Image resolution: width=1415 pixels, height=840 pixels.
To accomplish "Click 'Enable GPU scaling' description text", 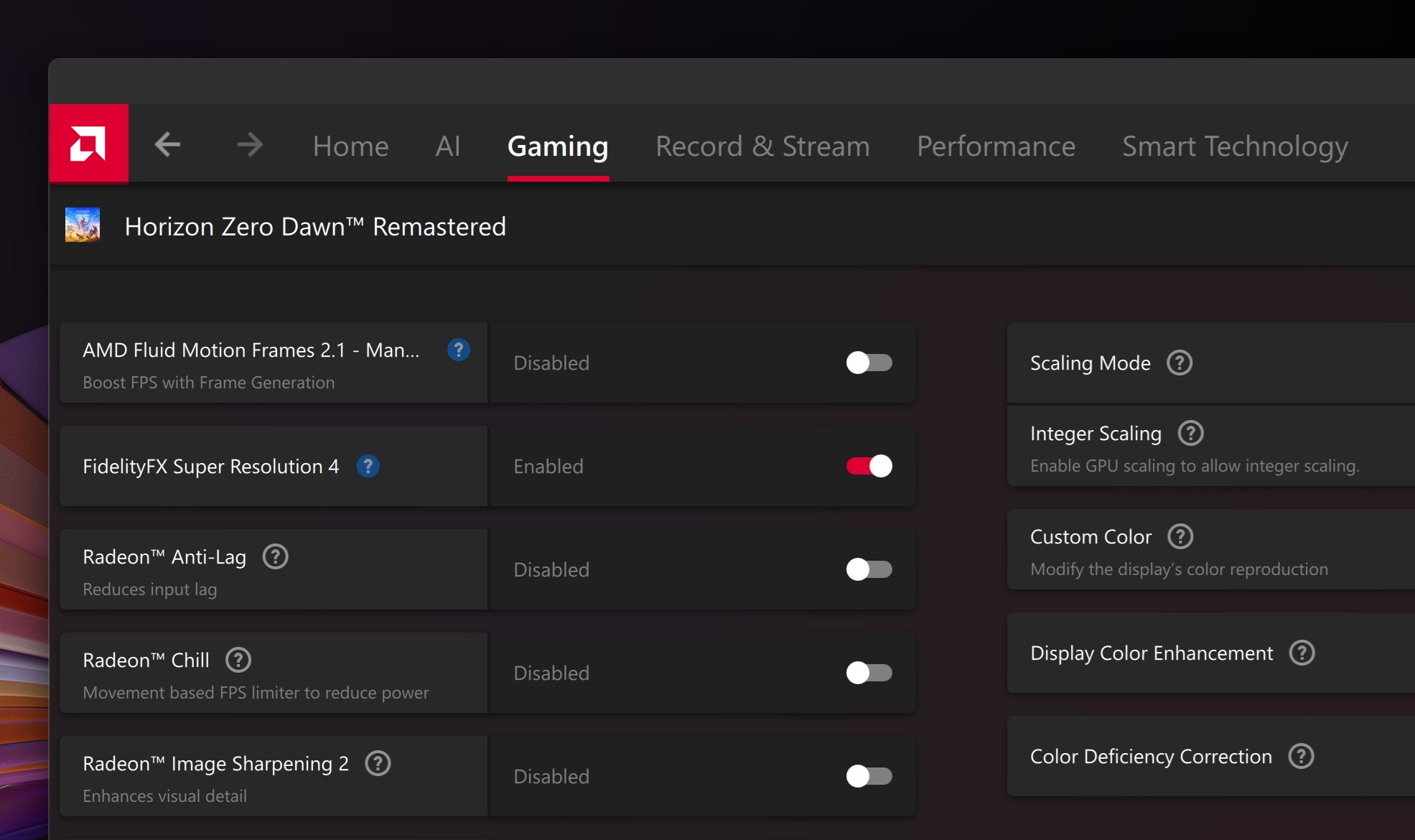I will 1195,466.
